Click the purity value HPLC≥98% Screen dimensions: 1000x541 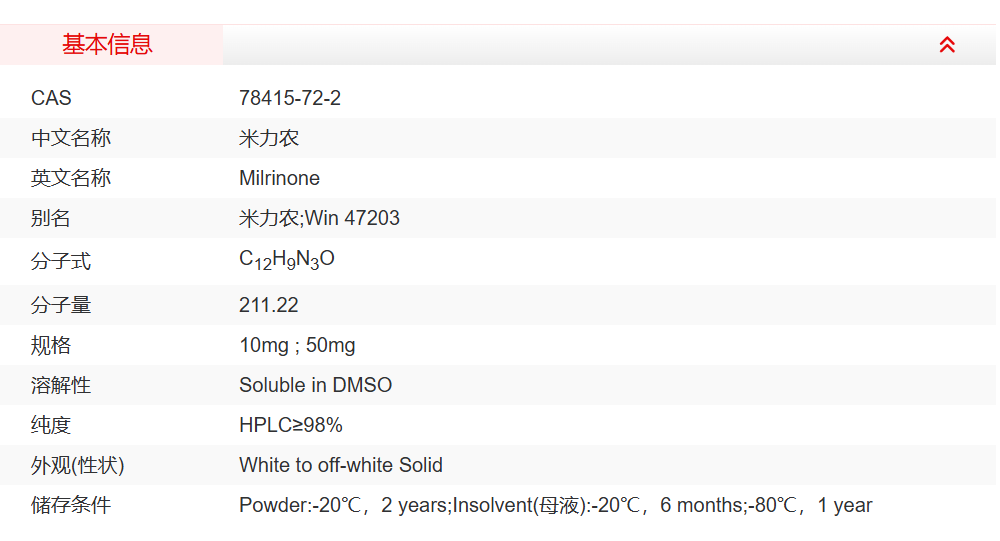(x=290, y=425)
